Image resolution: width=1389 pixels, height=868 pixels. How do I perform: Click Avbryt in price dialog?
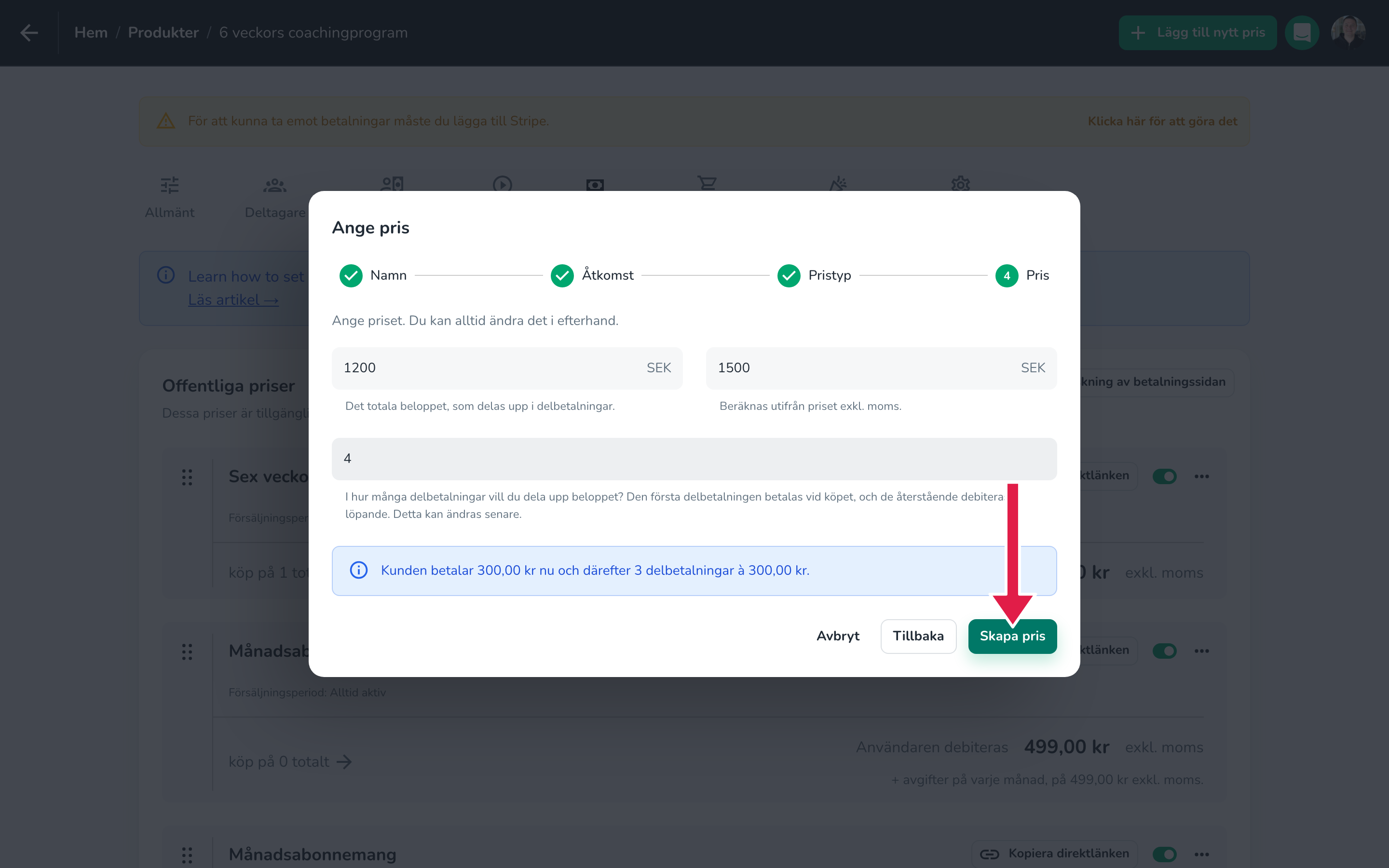[x=837, y=636]
